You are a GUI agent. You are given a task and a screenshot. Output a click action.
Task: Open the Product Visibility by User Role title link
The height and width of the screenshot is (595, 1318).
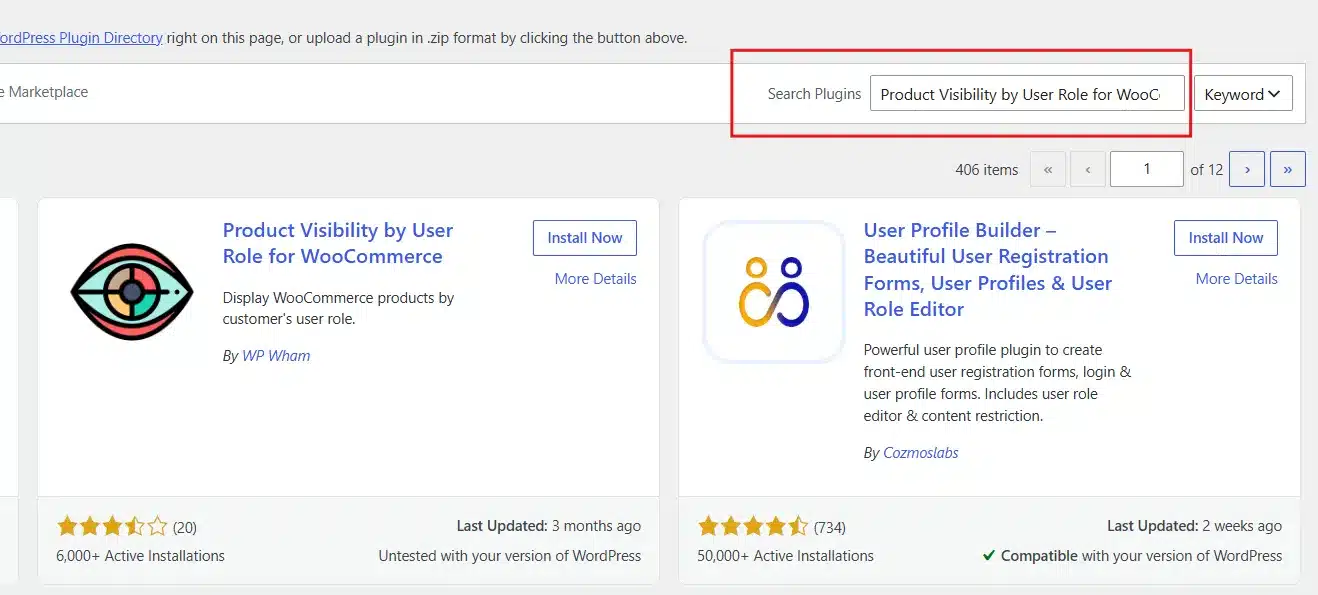point(338,243)
